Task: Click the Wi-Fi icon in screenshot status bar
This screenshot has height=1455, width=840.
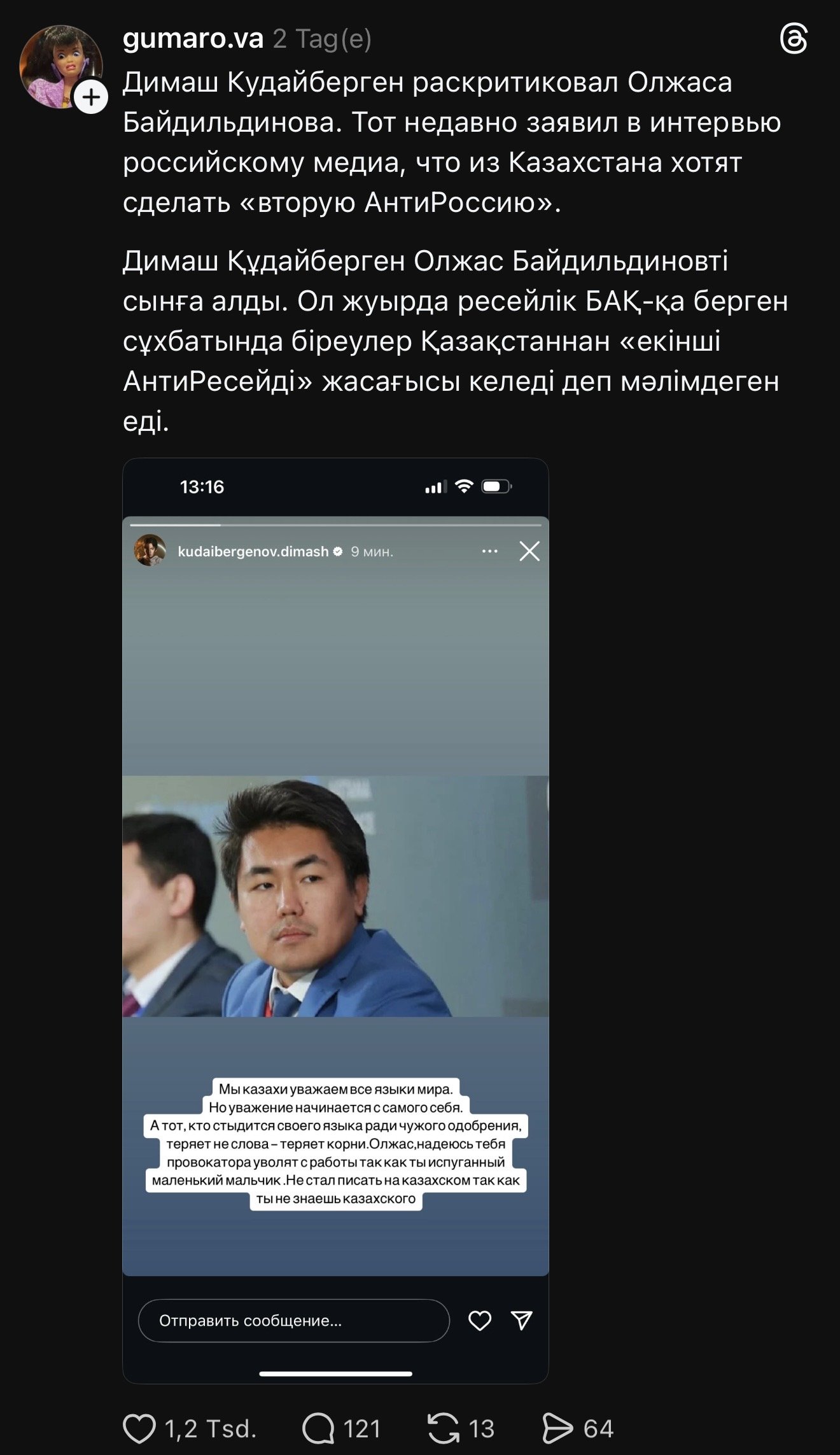Action: (465, 487)
